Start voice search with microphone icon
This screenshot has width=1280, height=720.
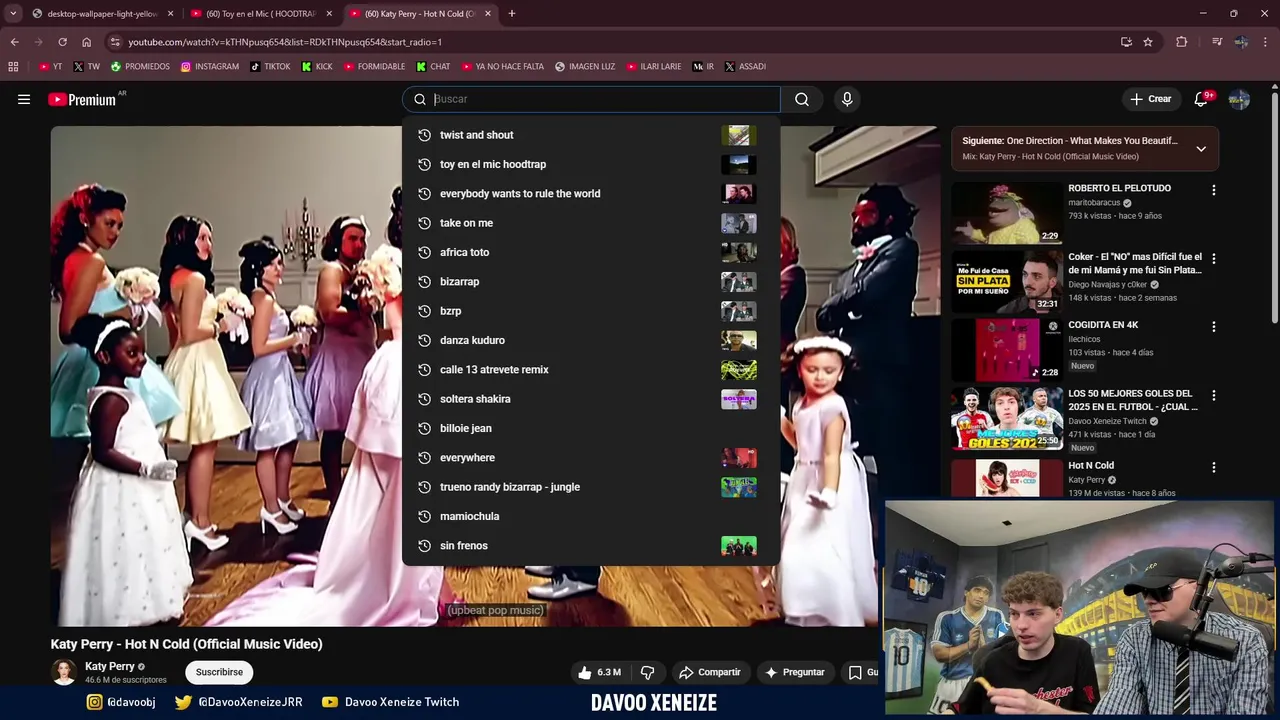pos(847,99)
